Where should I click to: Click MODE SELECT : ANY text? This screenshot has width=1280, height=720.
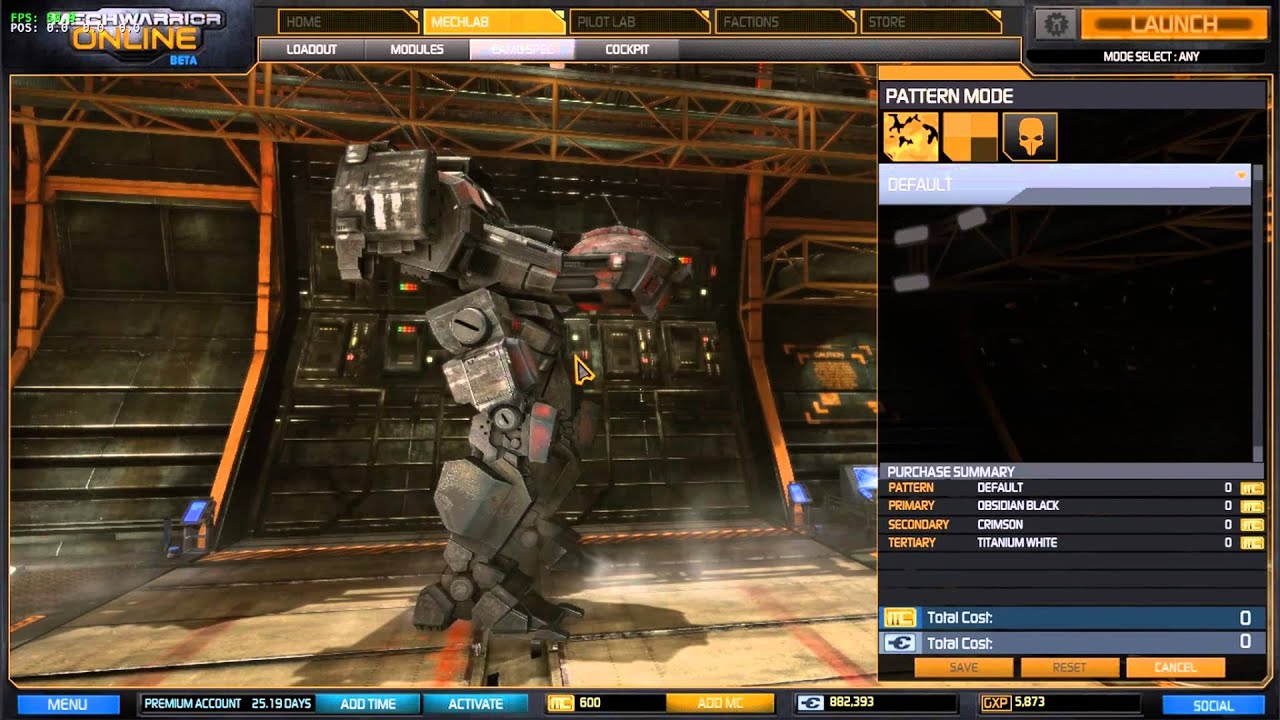(1151, 57)
